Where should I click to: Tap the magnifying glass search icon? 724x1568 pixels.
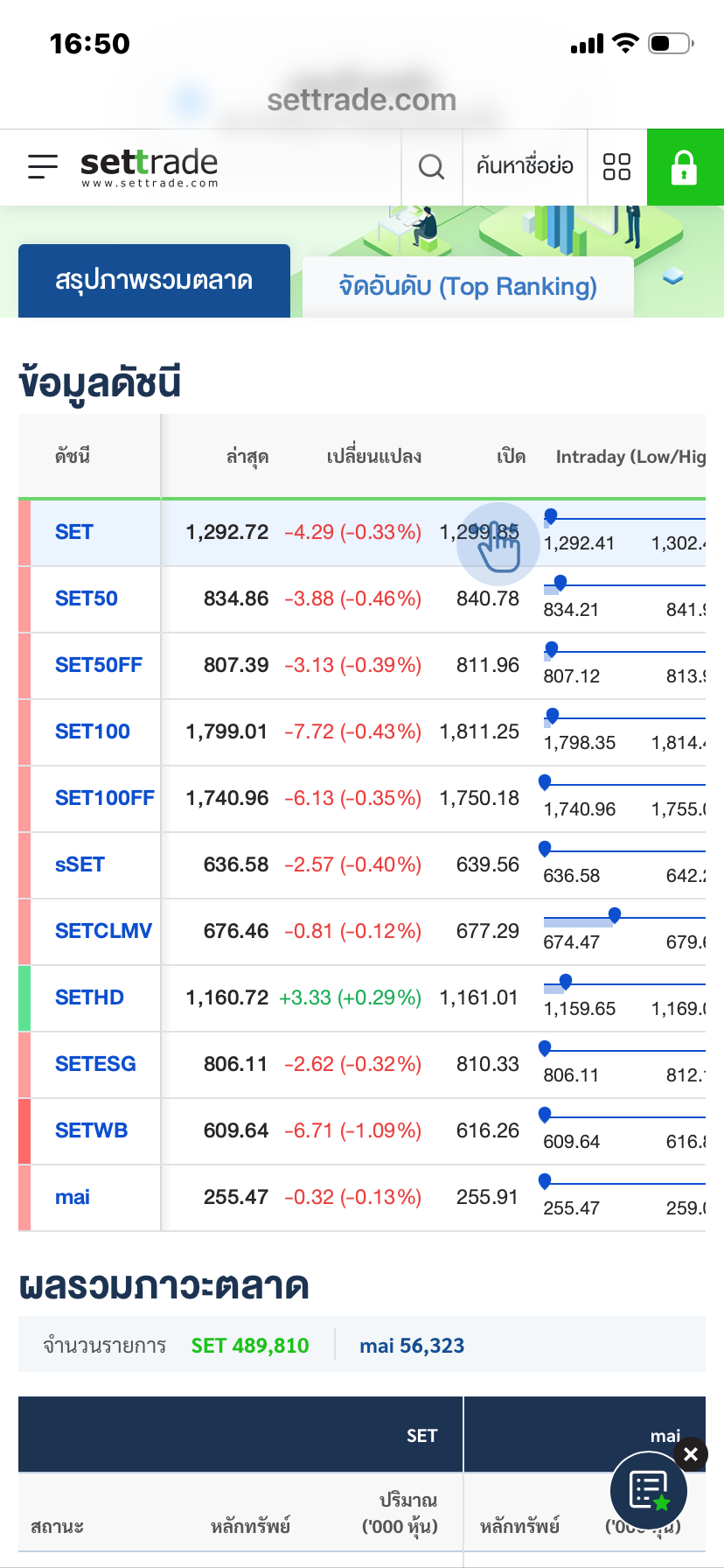click(431, 166)
